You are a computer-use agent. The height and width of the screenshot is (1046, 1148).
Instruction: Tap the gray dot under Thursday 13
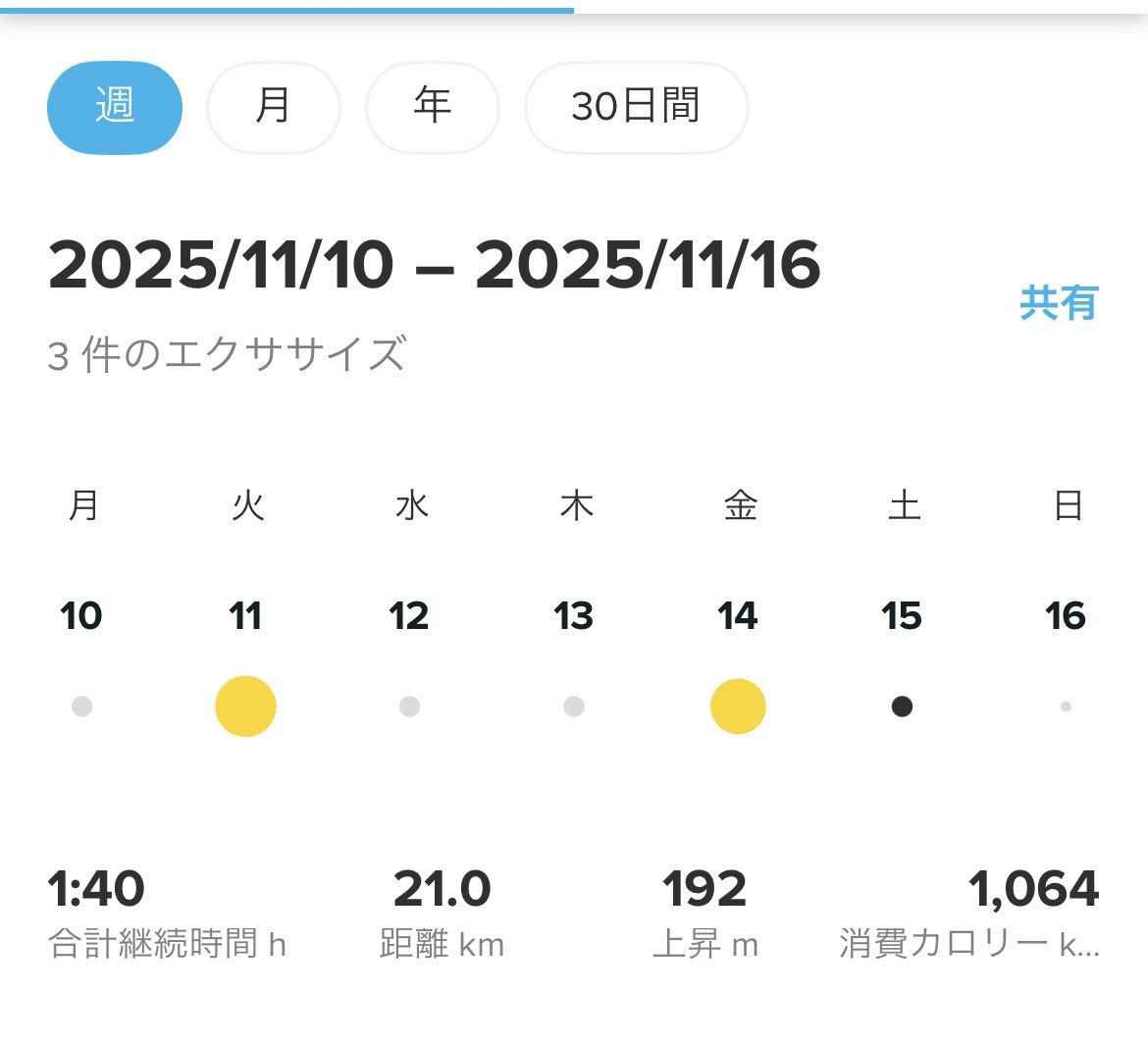click(x=574, y=706)
